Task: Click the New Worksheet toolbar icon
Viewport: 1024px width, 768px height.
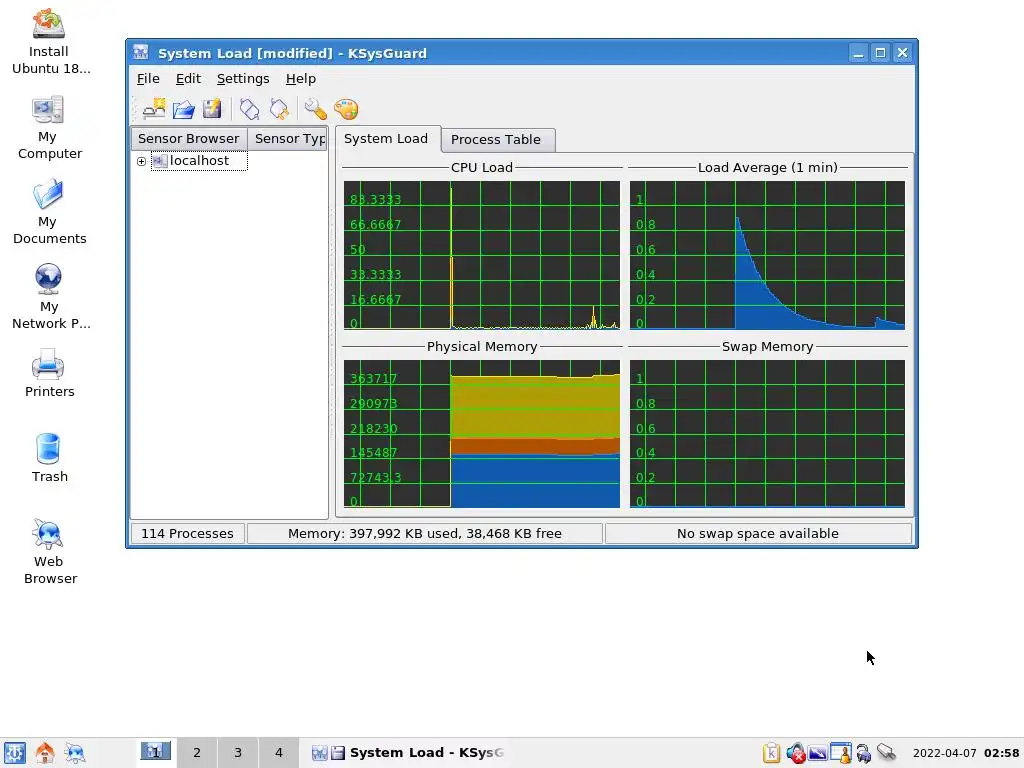Action: coord(155,109)
